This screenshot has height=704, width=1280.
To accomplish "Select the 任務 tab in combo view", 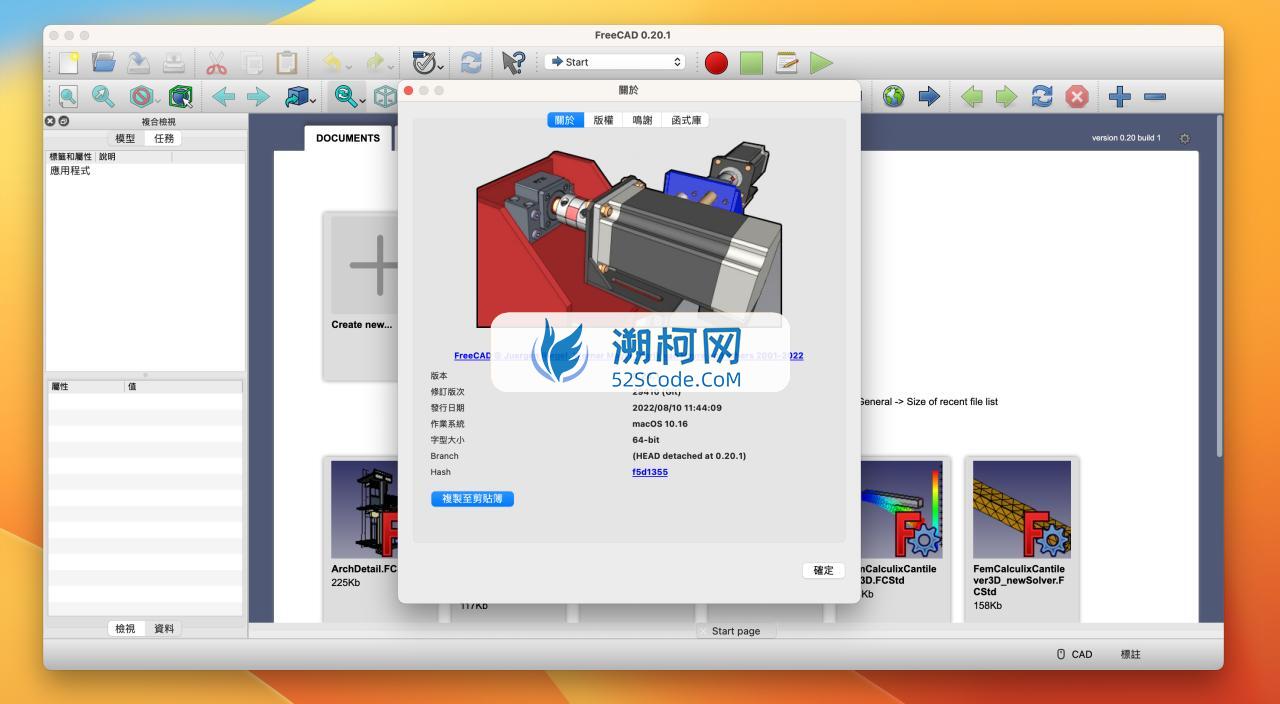I will [163, 139].
